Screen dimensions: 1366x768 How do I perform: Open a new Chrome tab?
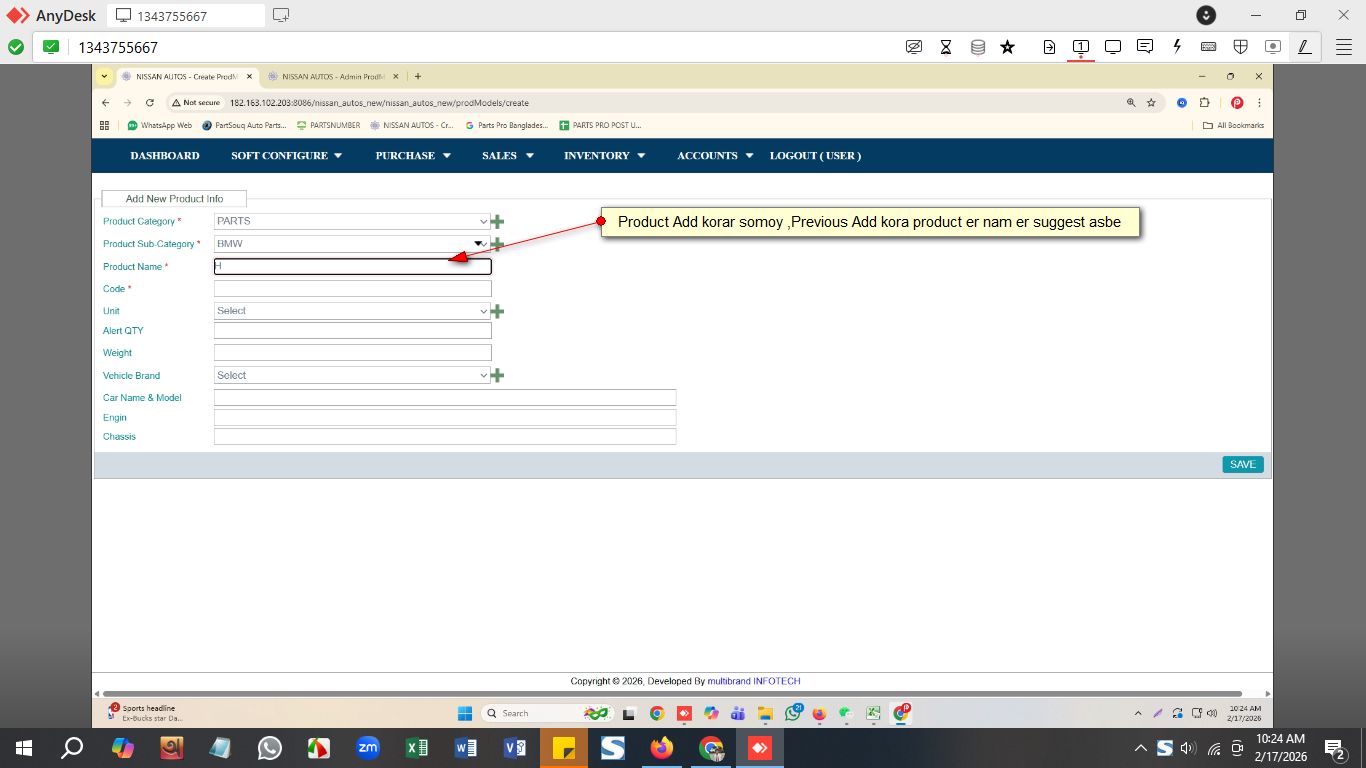(x=418, y=76)
